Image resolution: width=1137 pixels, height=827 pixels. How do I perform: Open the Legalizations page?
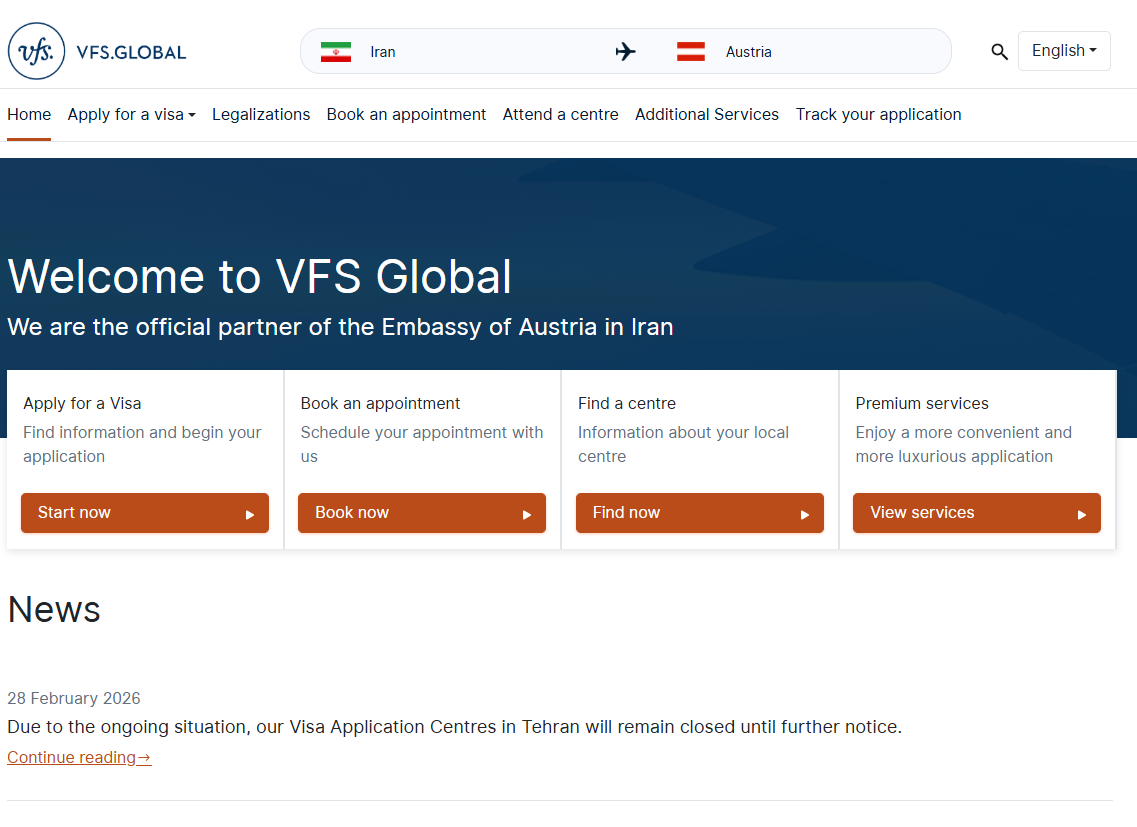261,115
